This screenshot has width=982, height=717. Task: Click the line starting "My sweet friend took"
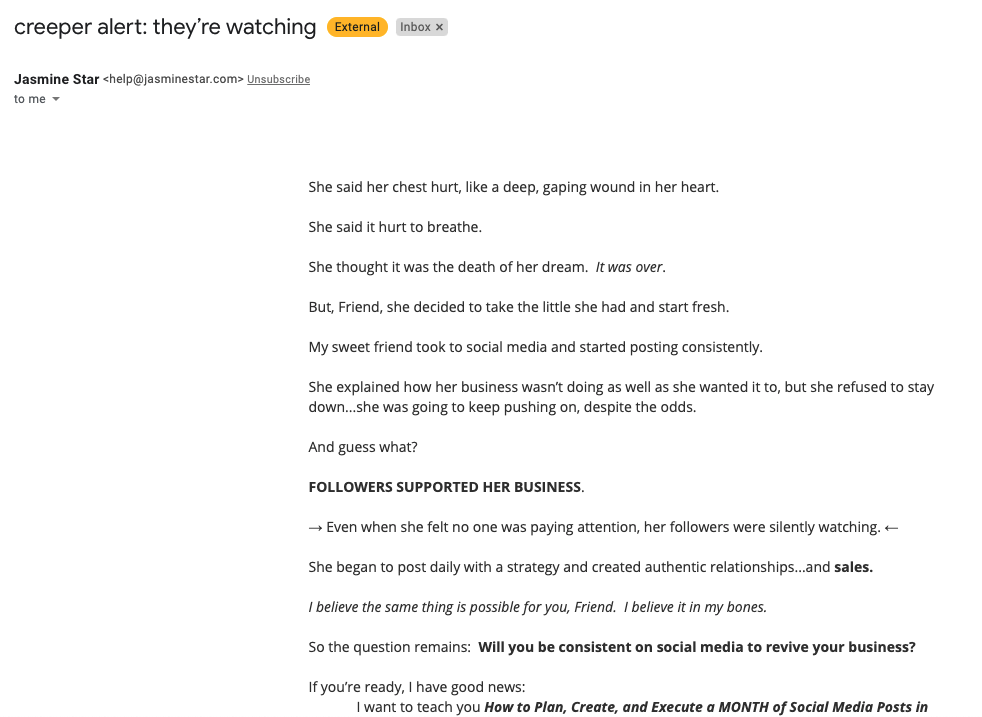pyautogui.click(x=535, y=347)
